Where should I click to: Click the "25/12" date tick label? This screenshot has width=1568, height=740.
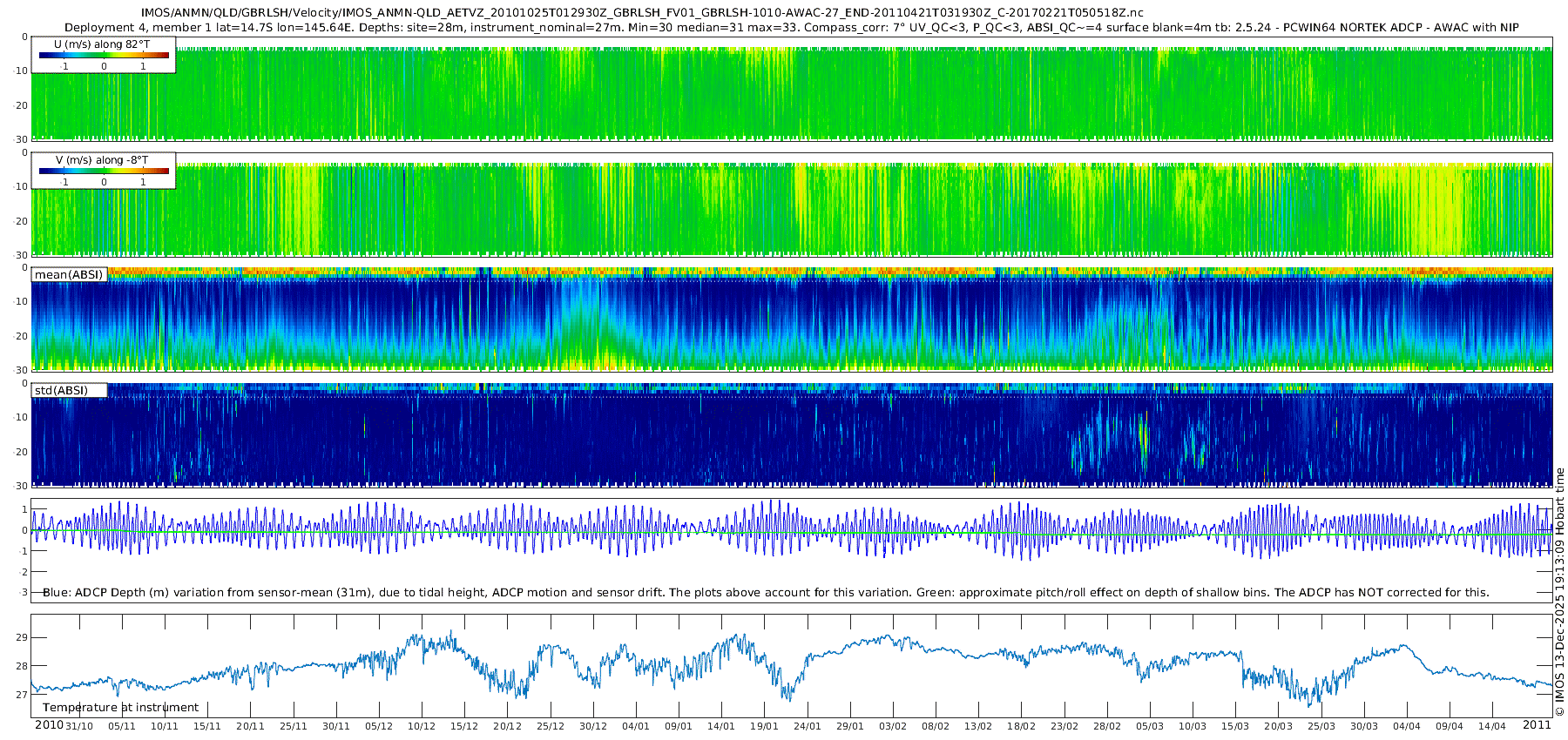click(x=551, y=726)
